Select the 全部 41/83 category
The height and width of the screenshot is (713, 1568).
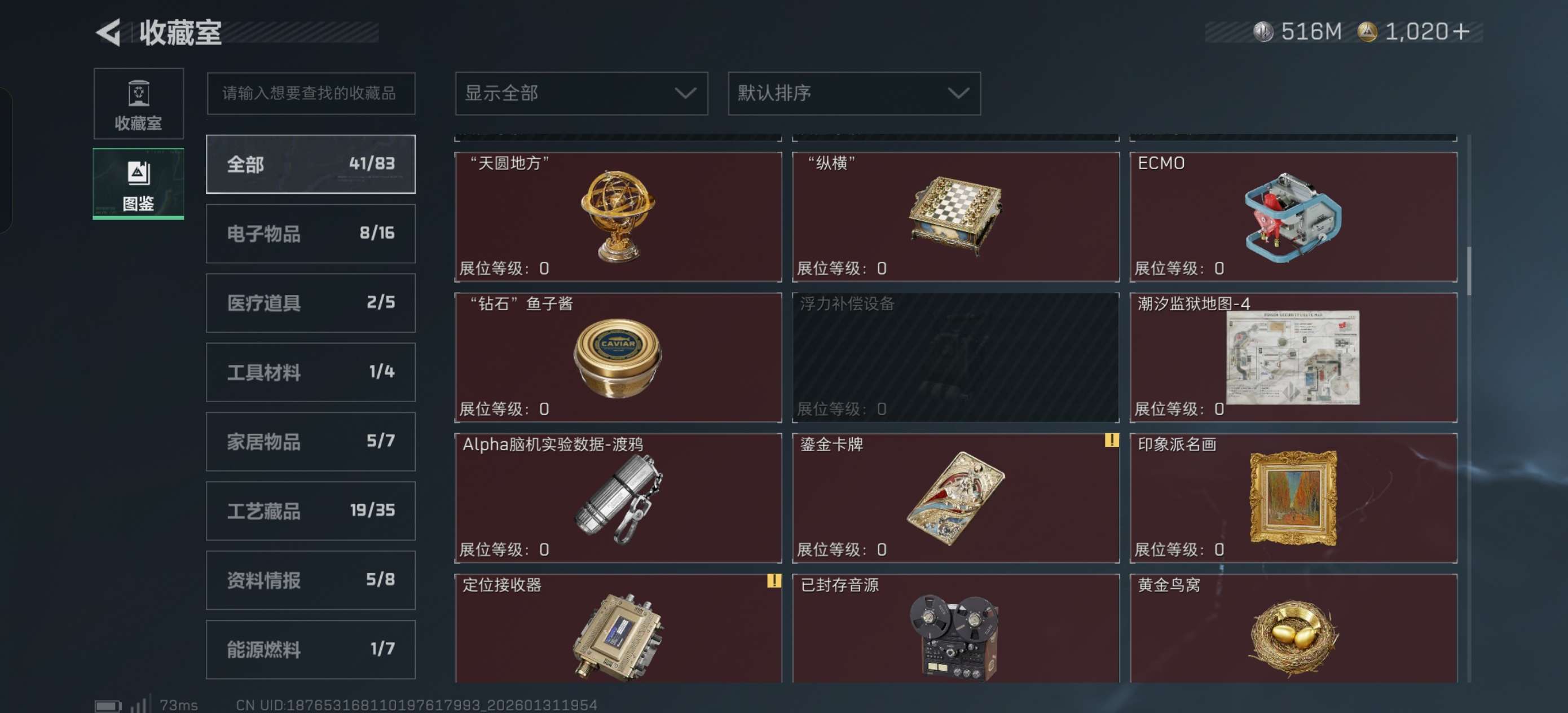click(310, 164)
